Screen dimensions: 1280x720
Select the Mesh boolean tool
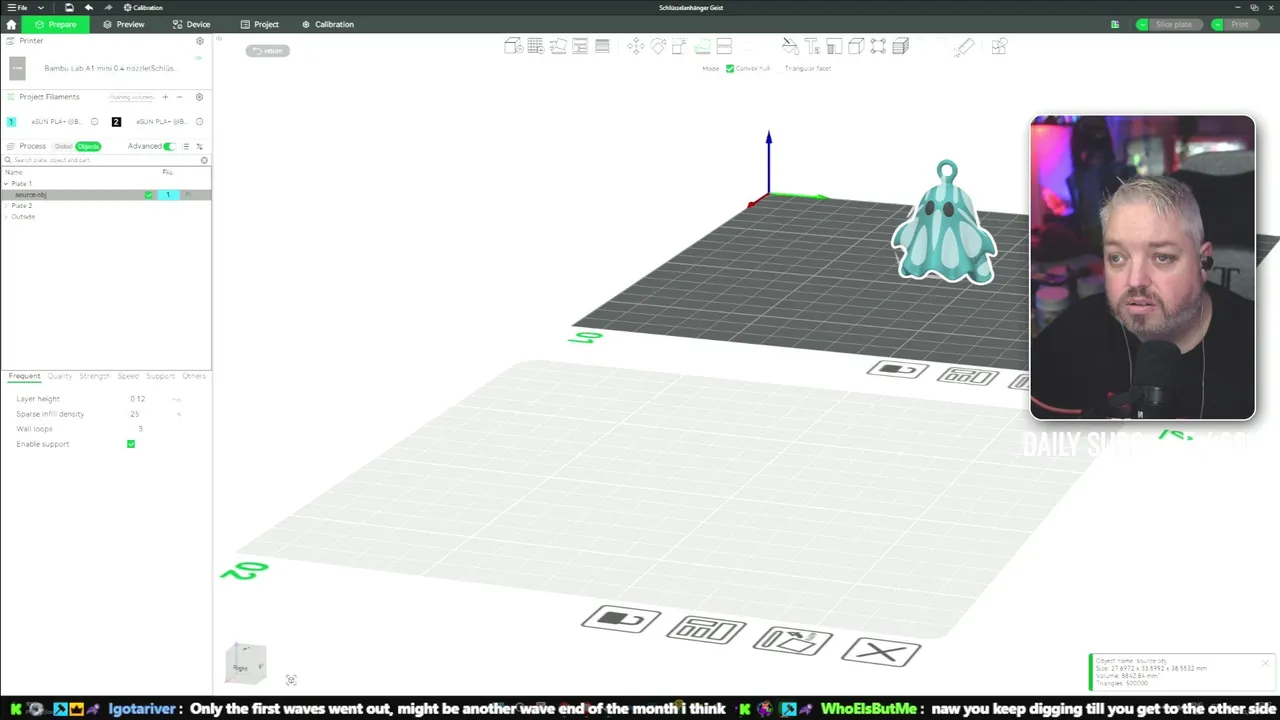[878, 46]
